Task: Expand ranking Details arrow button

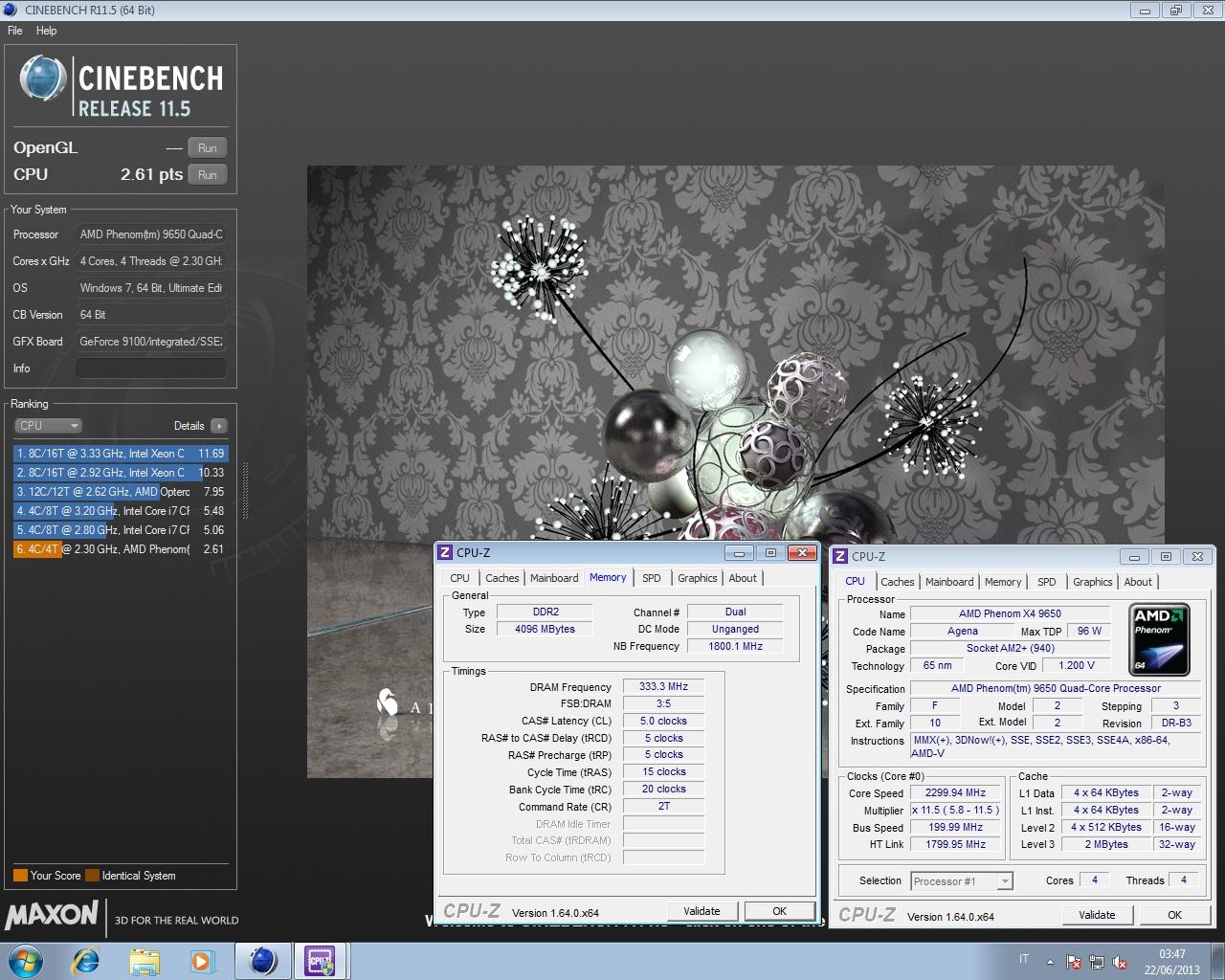Action: [x=219, y=426]
